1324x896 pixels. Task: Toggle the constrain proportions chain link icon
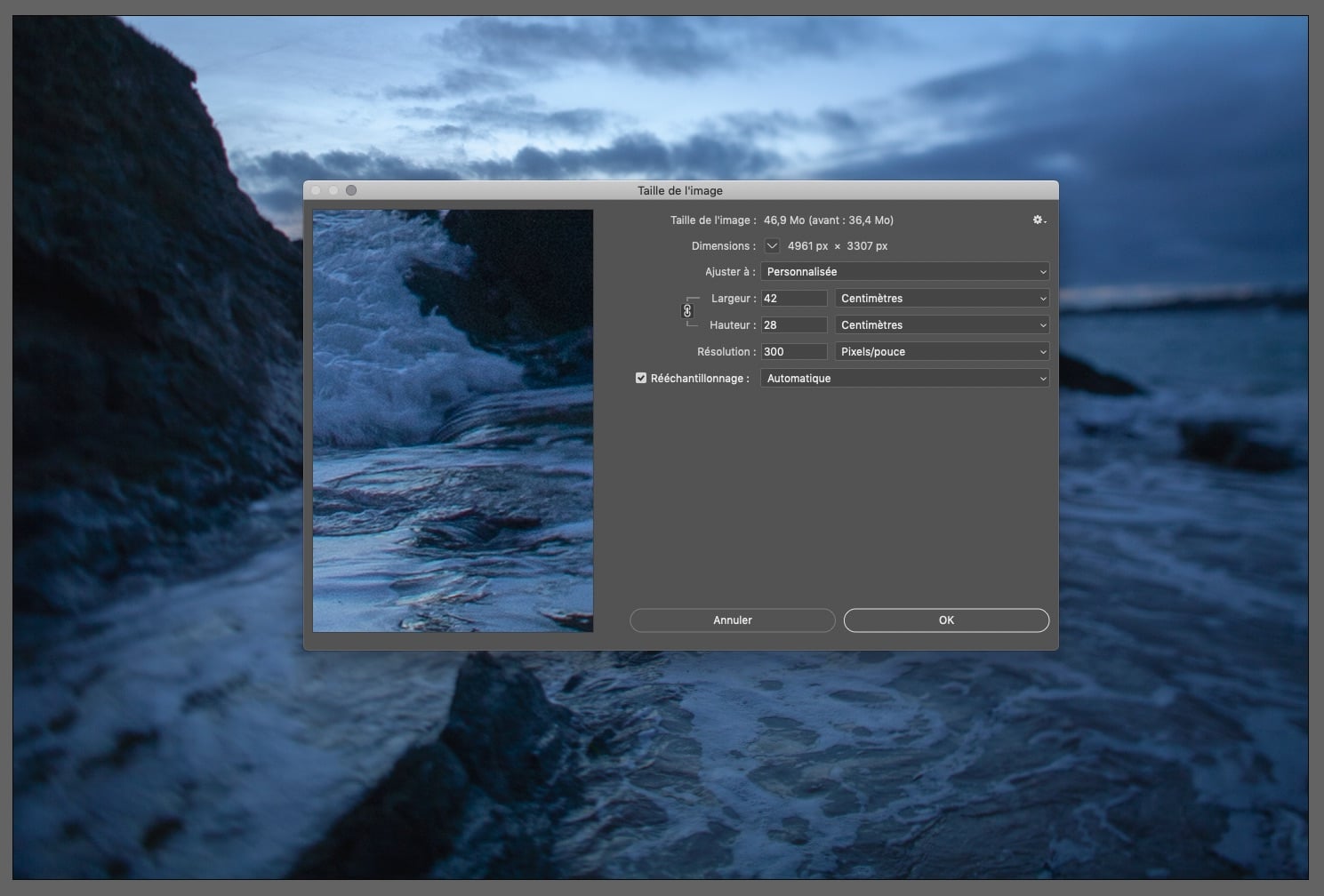click(687, 311)
